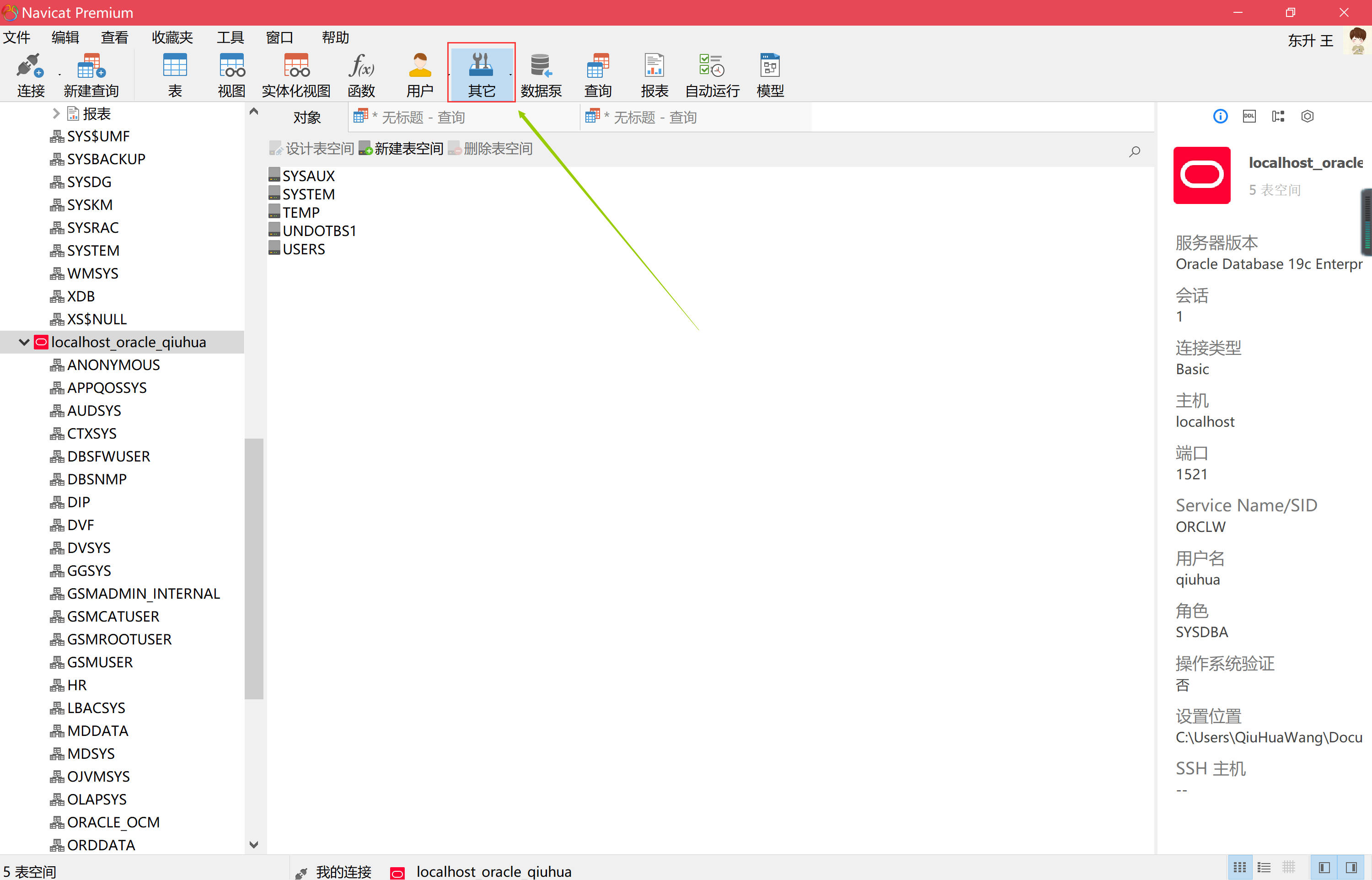The image size is (1372, 880).
Task: Select the SYSBACKUP schema
Action: tap(98, 160)
